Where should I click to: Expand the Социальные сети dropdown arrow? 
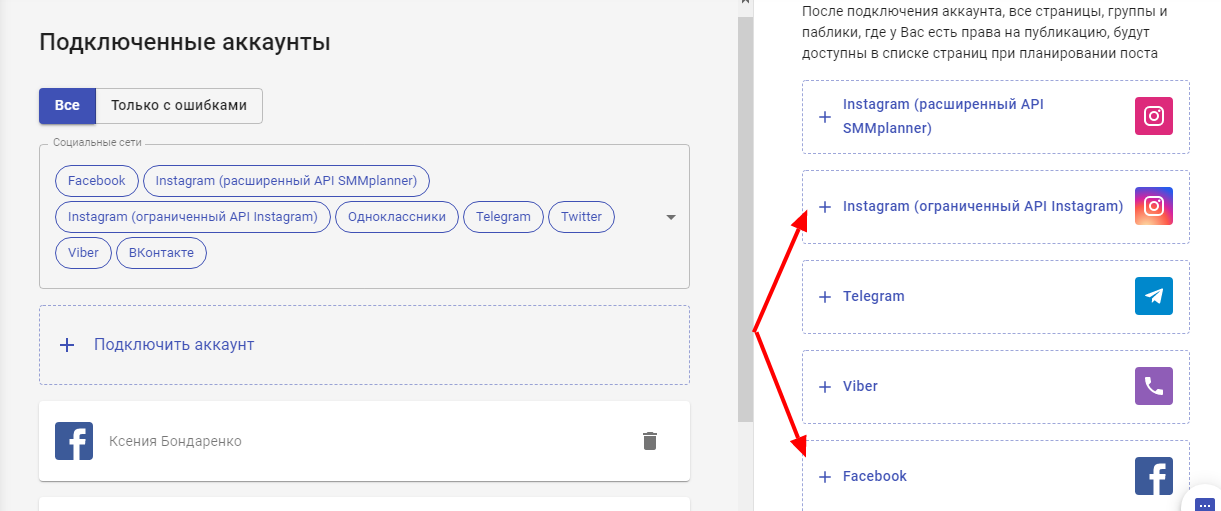pyautogui.click(x=671, y=217)
